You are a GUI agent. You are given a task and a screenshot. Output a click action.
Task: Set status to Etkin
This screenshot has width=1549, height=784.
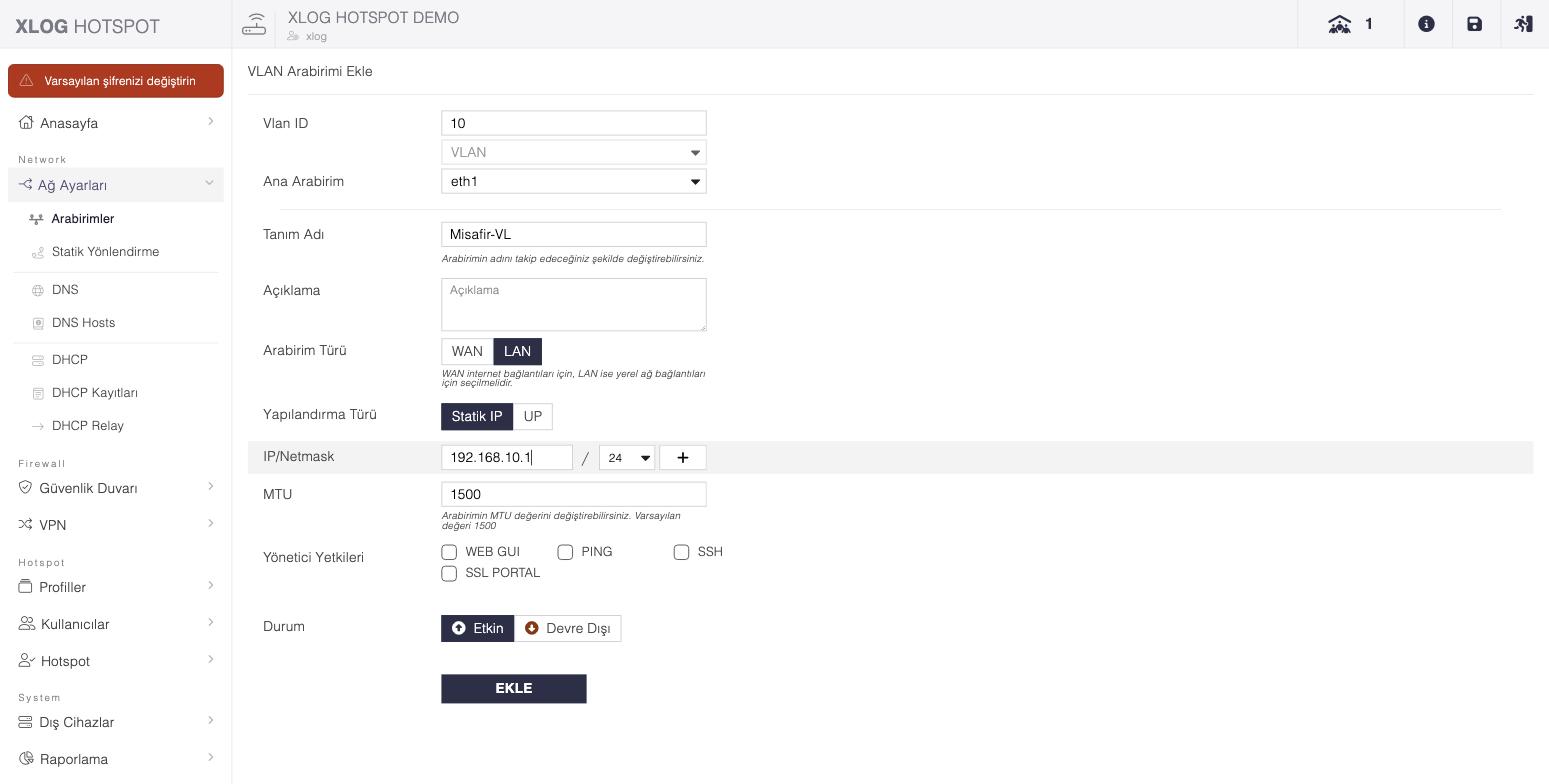pos(478,628)
